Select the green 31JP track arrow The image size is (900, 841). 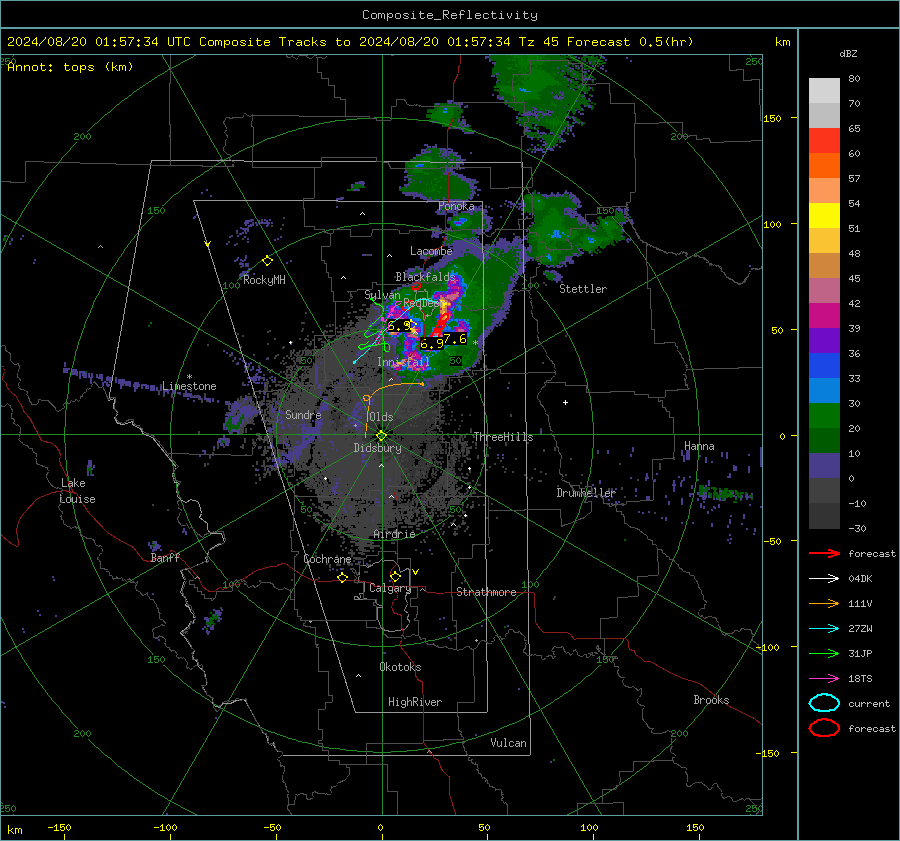(824, 653)
